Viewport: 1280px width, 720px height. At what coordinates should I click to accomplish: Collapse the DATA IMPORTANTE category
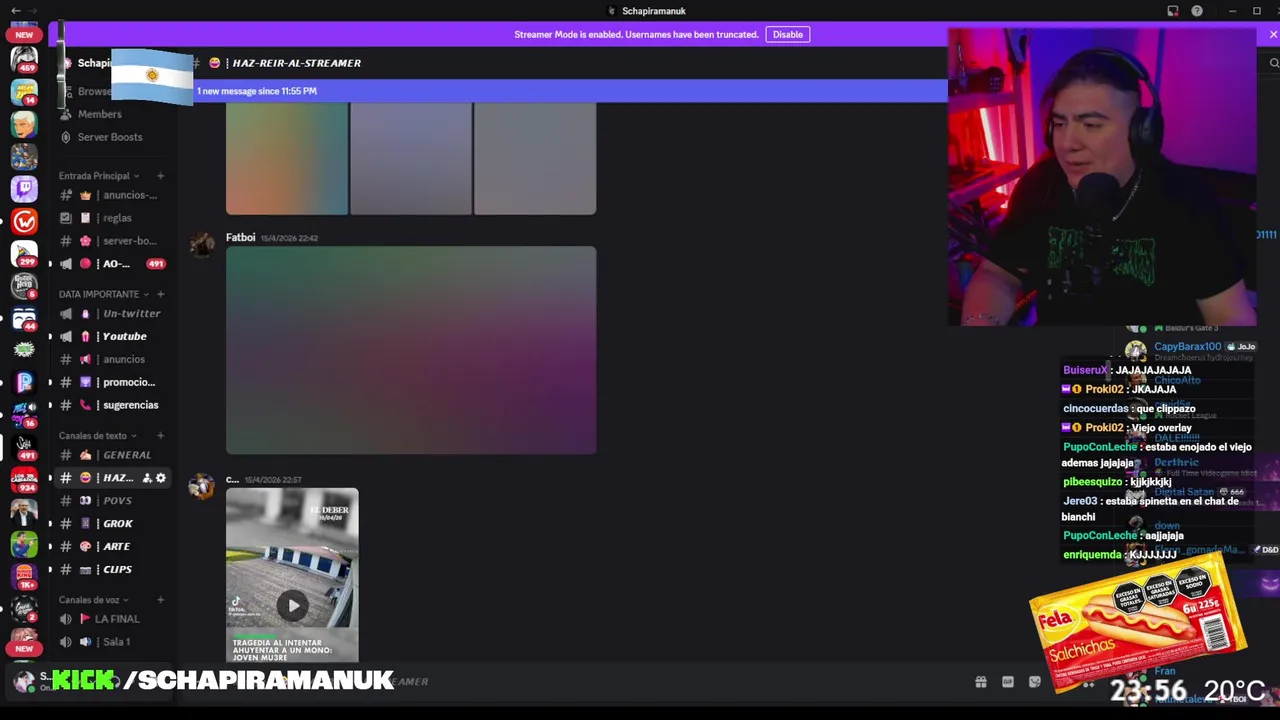104,294
